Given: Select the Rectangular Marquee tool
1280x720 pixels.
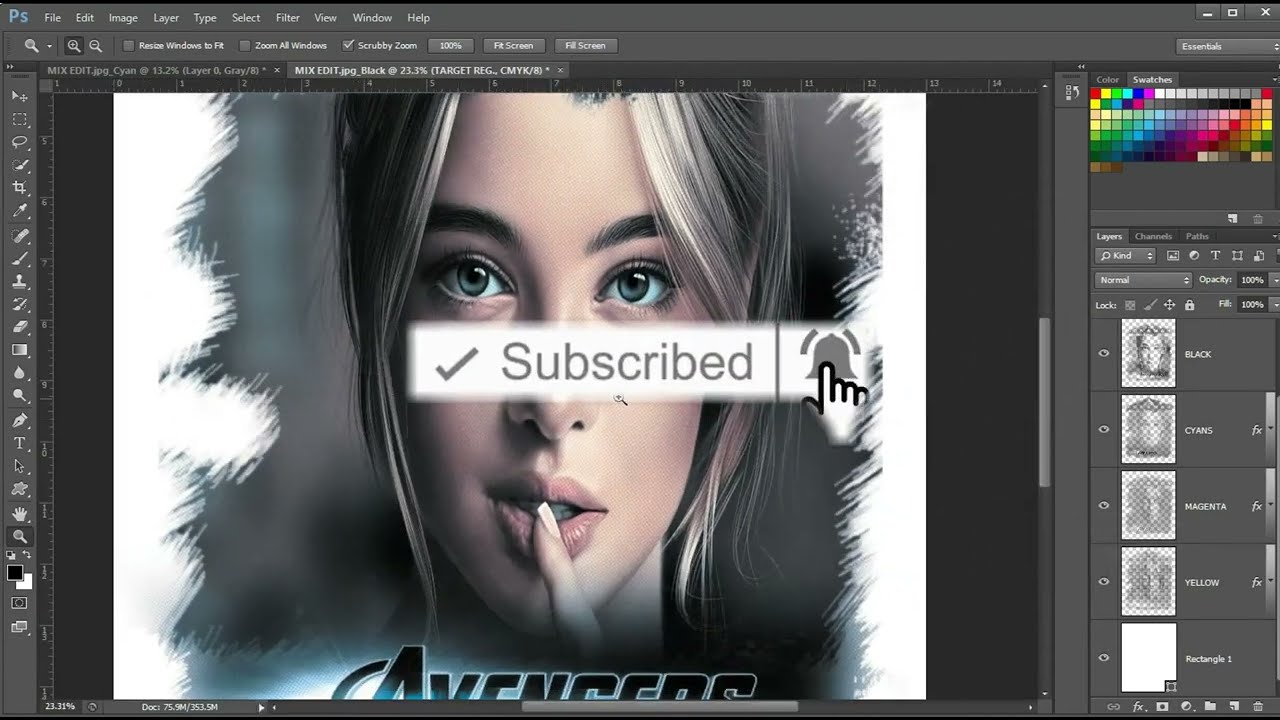Looking at the screenshot, I should click(x=19, y=119).
